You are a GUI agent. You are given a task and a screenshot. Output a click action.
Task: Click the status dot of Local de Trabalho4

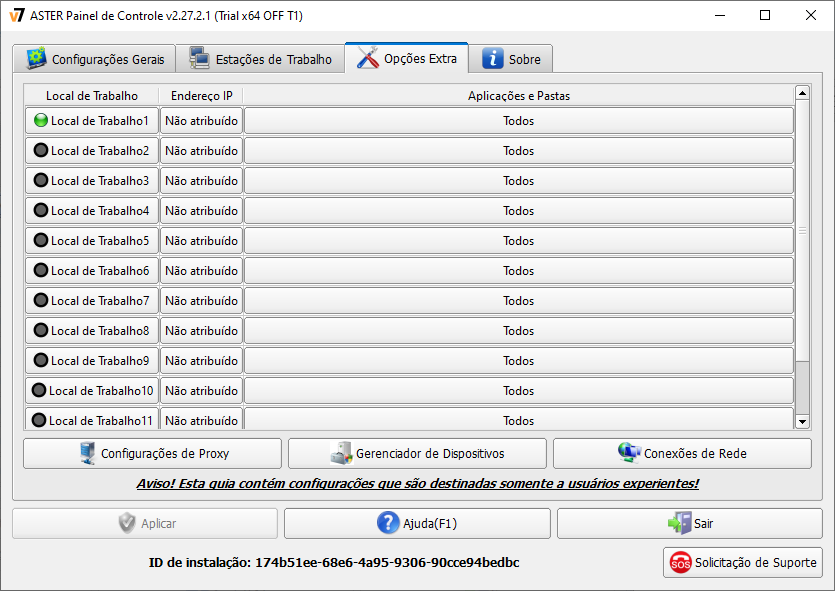pos(41,210)
